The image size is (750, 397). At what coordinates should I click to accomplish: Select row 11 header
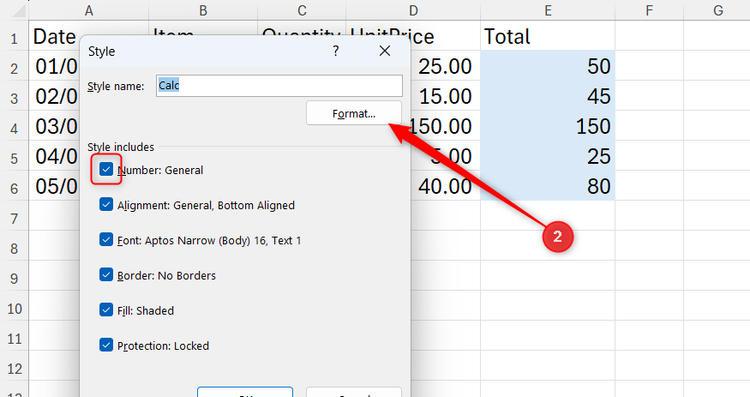(14, 338)
